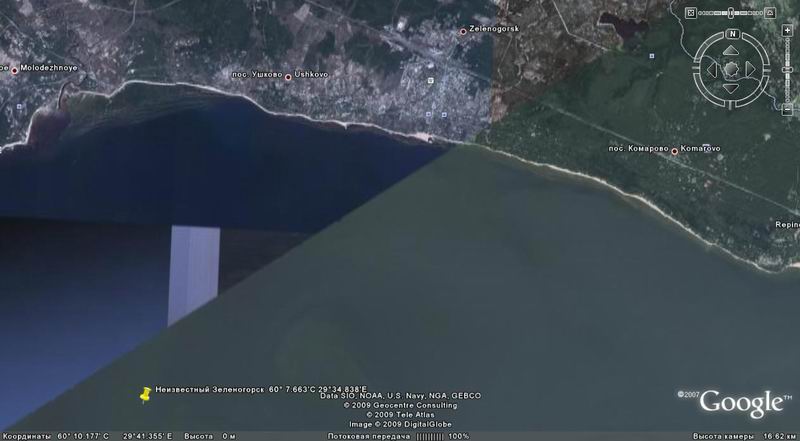This screenshot has width=800, height=441.
Task: Click the Molodezhnoye place marker
Action: pyautogui.click(x=14, y=69)
